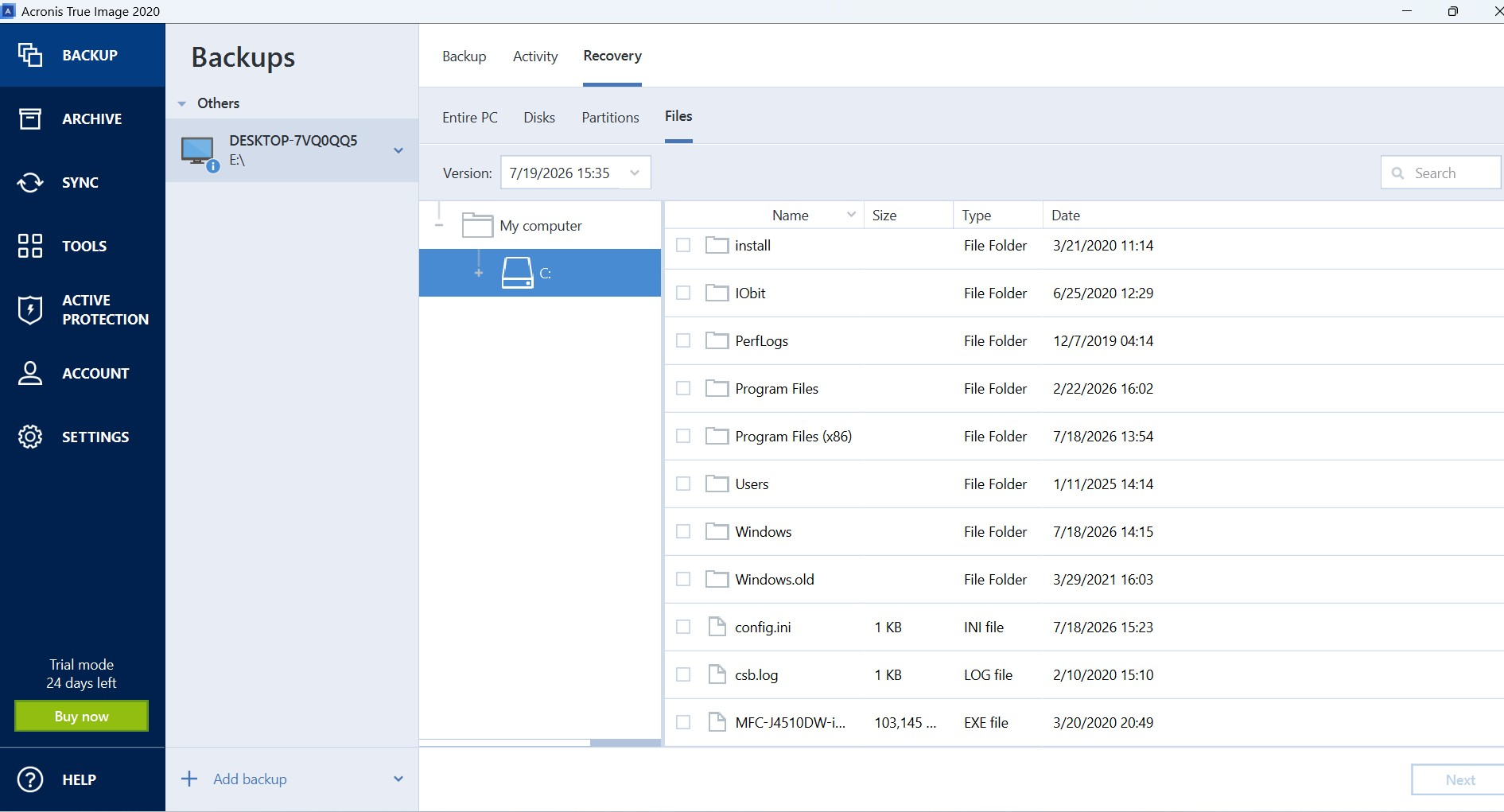Open the Settings gear icon
Image resolution: width=1504 pixels, height=812 pixels.
click(30, 437)
